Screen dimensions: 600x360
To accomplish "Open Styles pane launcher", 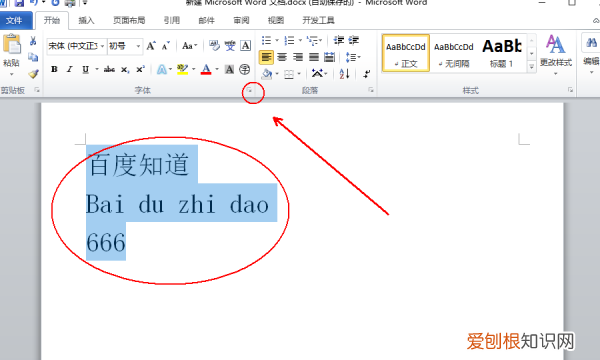I will tap(570, 90).
